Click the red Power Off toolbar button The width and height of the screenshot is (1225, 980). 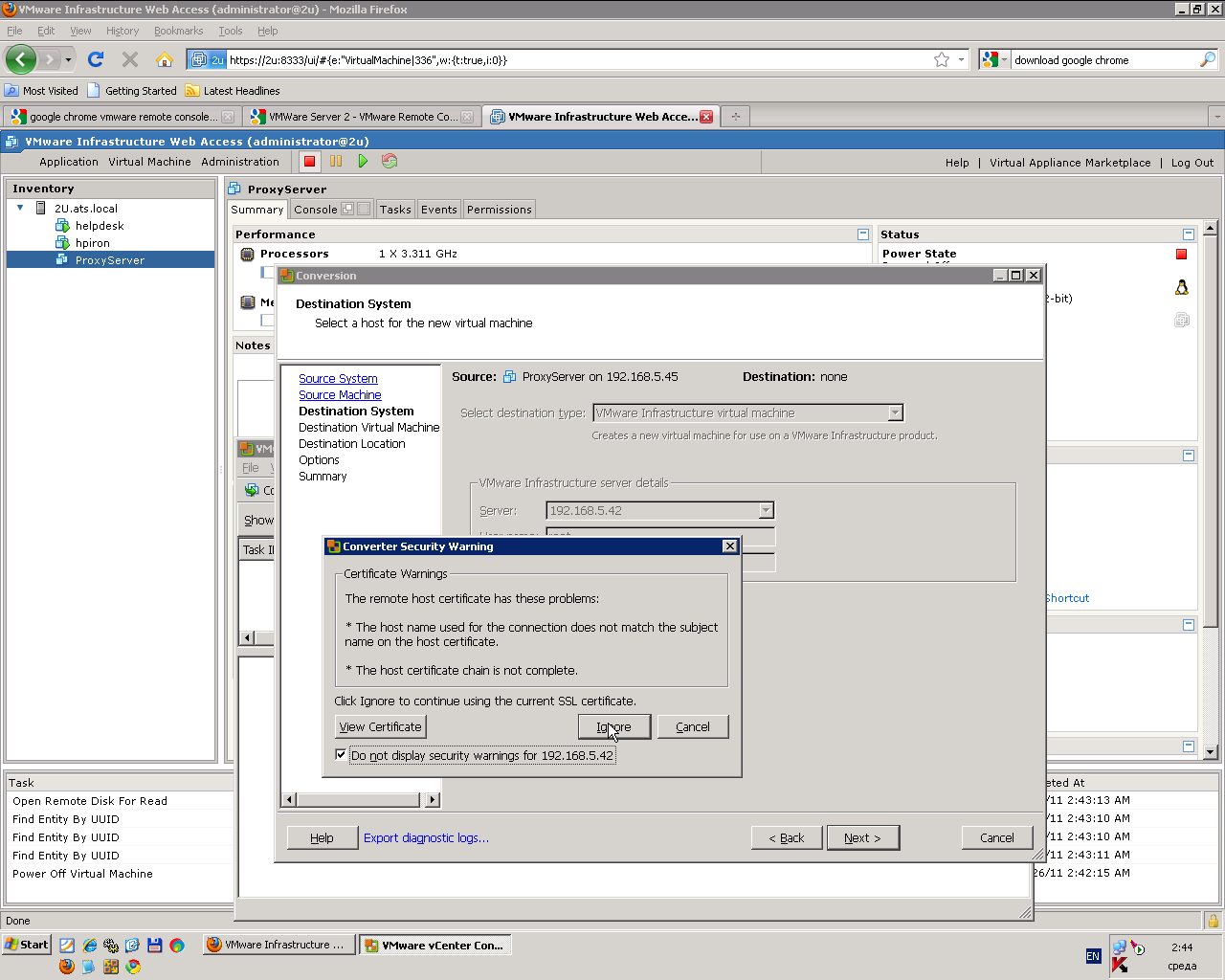pos(309,162)
